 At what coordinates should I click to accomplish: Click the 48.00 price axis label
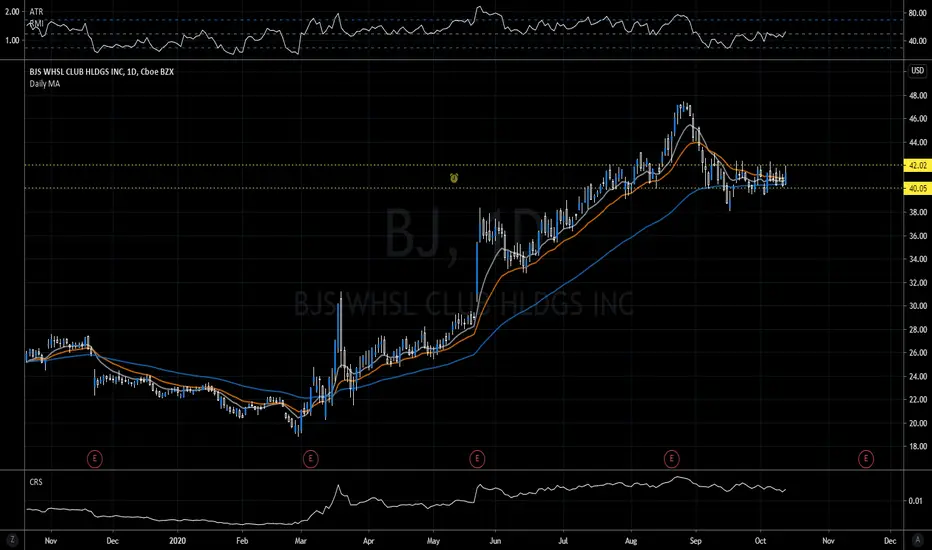(x=918, y=95)
